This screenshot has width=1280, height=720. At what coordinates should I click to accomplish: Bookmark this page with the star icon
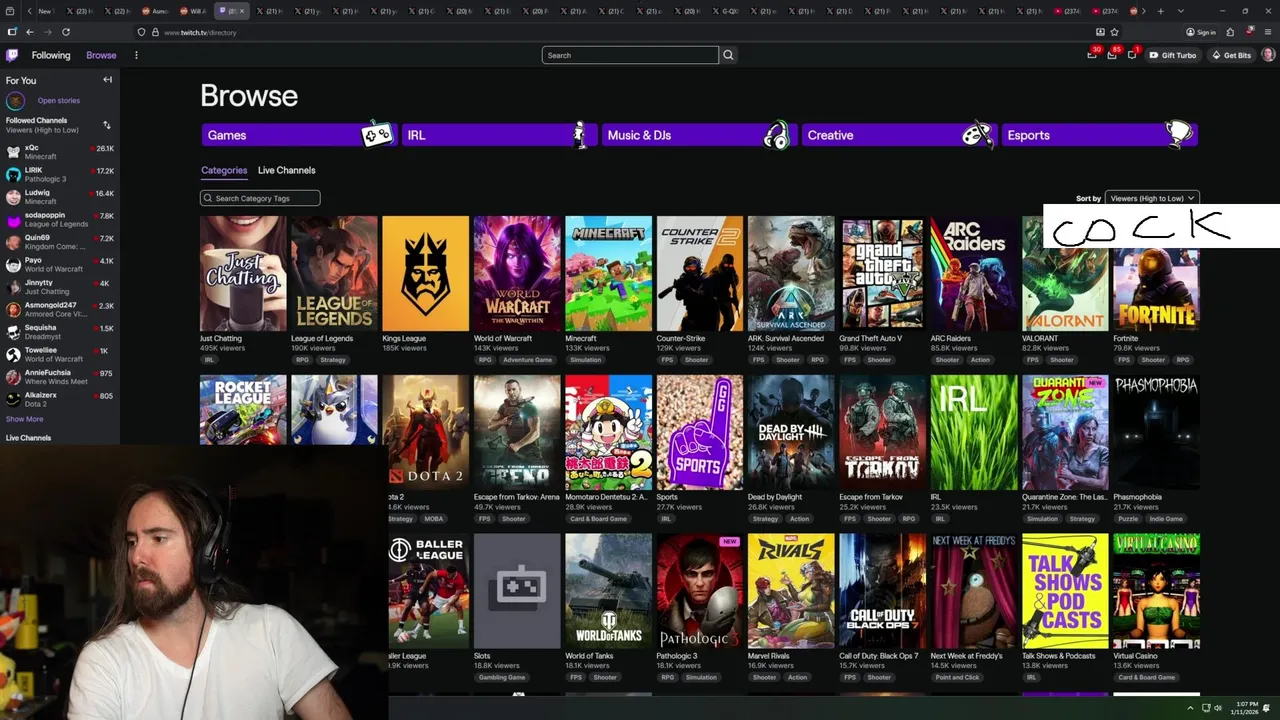click(1114, 32)
